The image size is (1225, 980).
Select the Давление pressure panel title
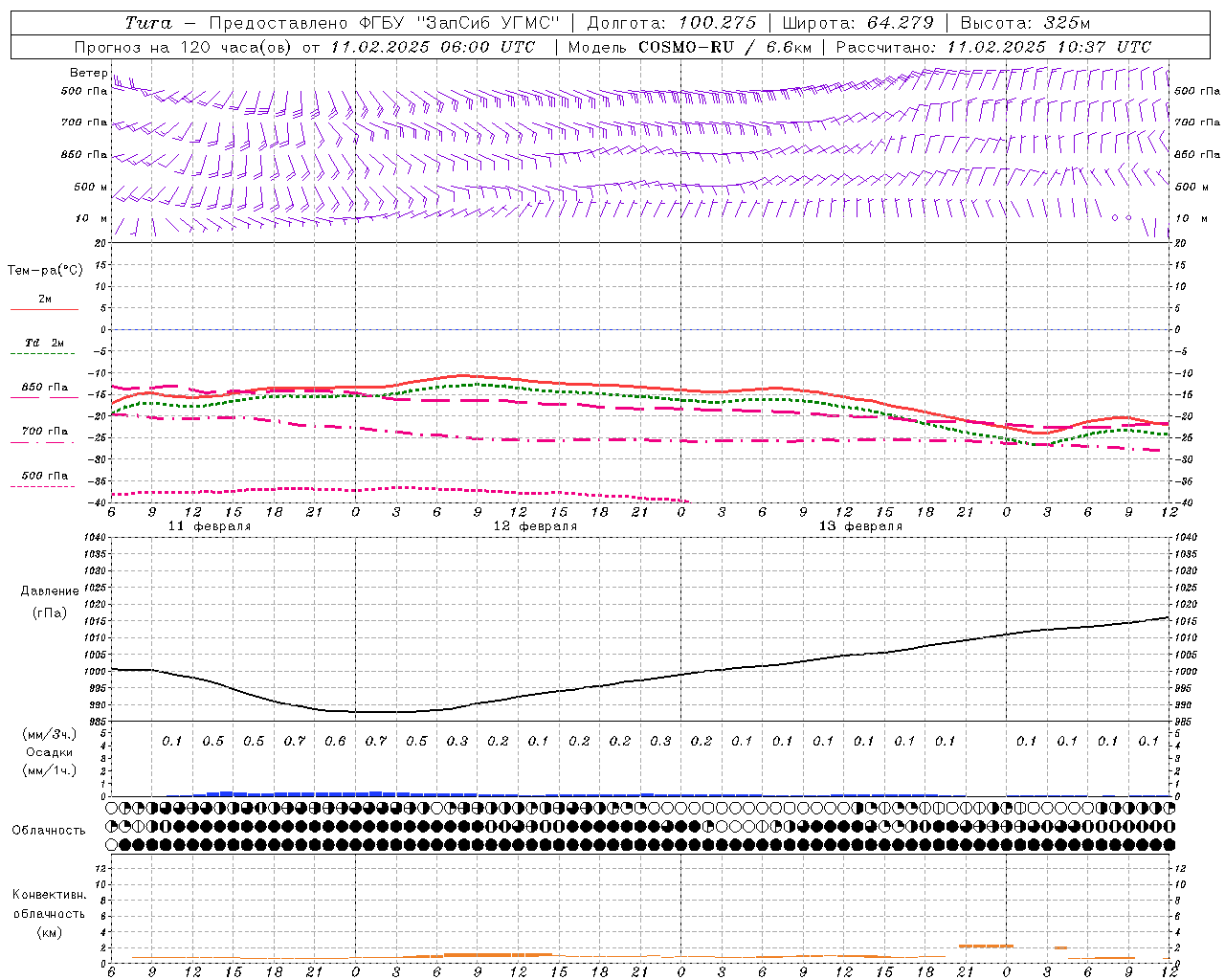coord(51,591)
